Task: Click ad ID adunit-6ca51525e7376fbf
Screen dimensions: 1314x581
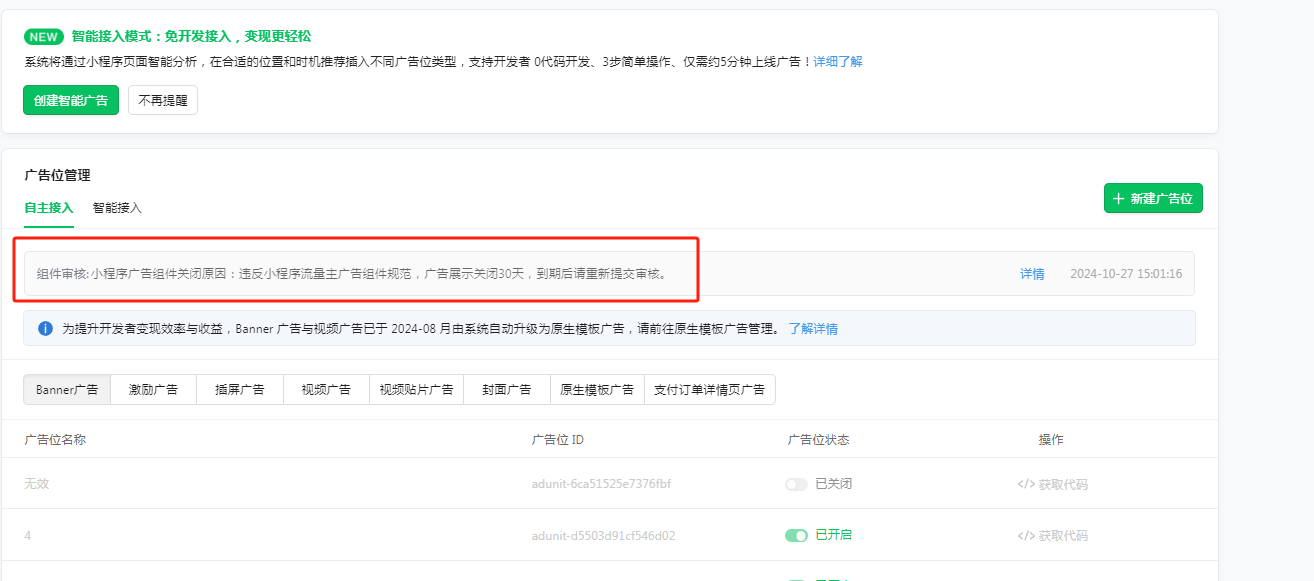Action: pyautogui.click(x=601, y=484)
